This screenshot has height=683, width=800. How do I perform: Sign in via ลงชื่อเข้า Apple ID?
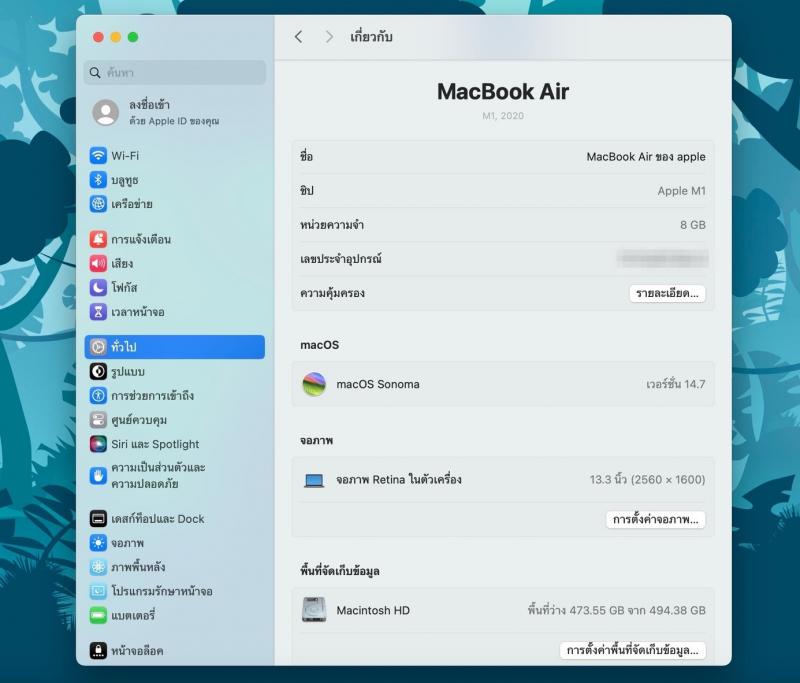(x=174, y=112)
